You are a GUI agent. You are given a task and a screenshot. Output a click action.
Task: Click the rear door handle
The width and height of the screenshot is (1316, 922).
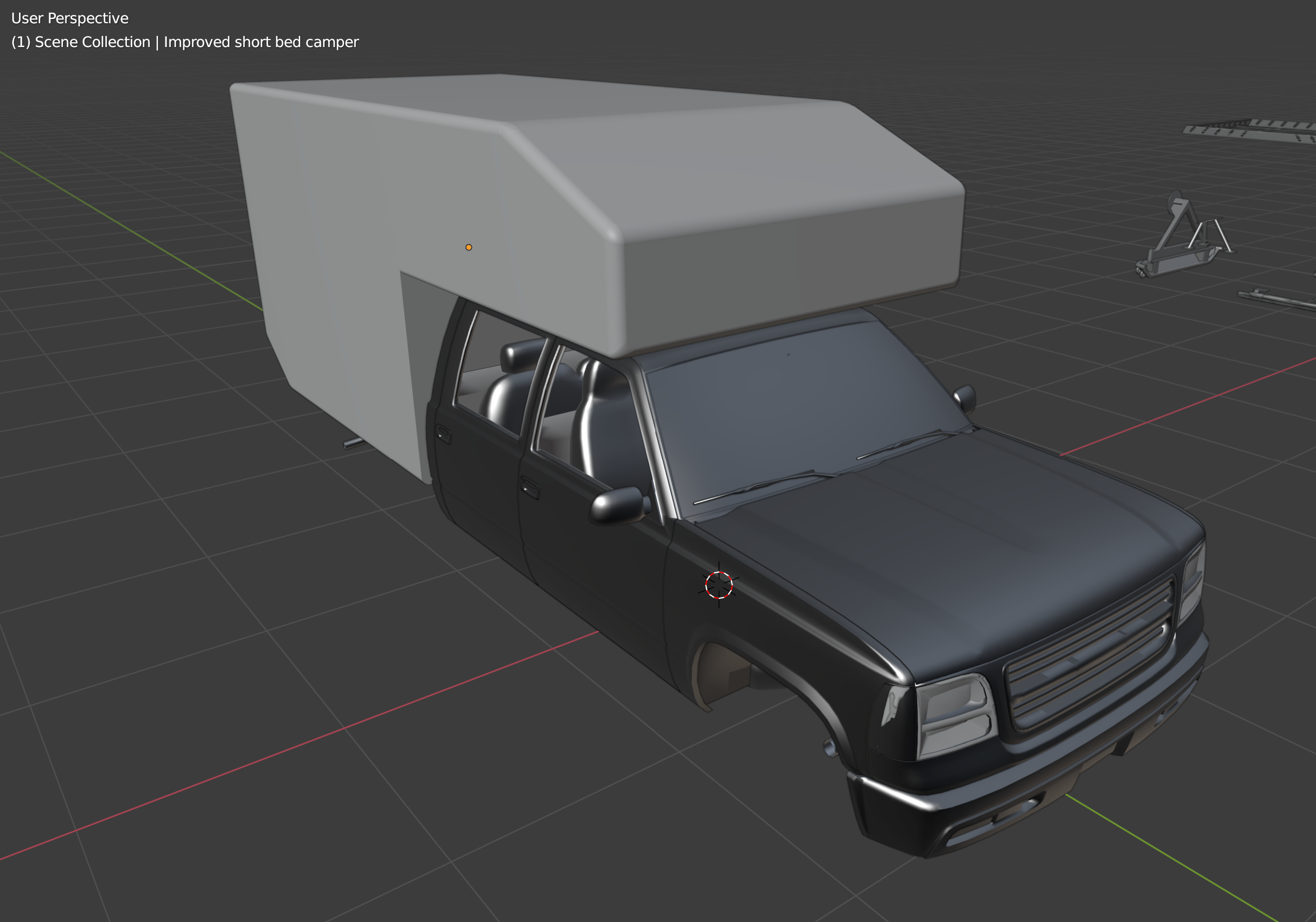coord(444,434)
